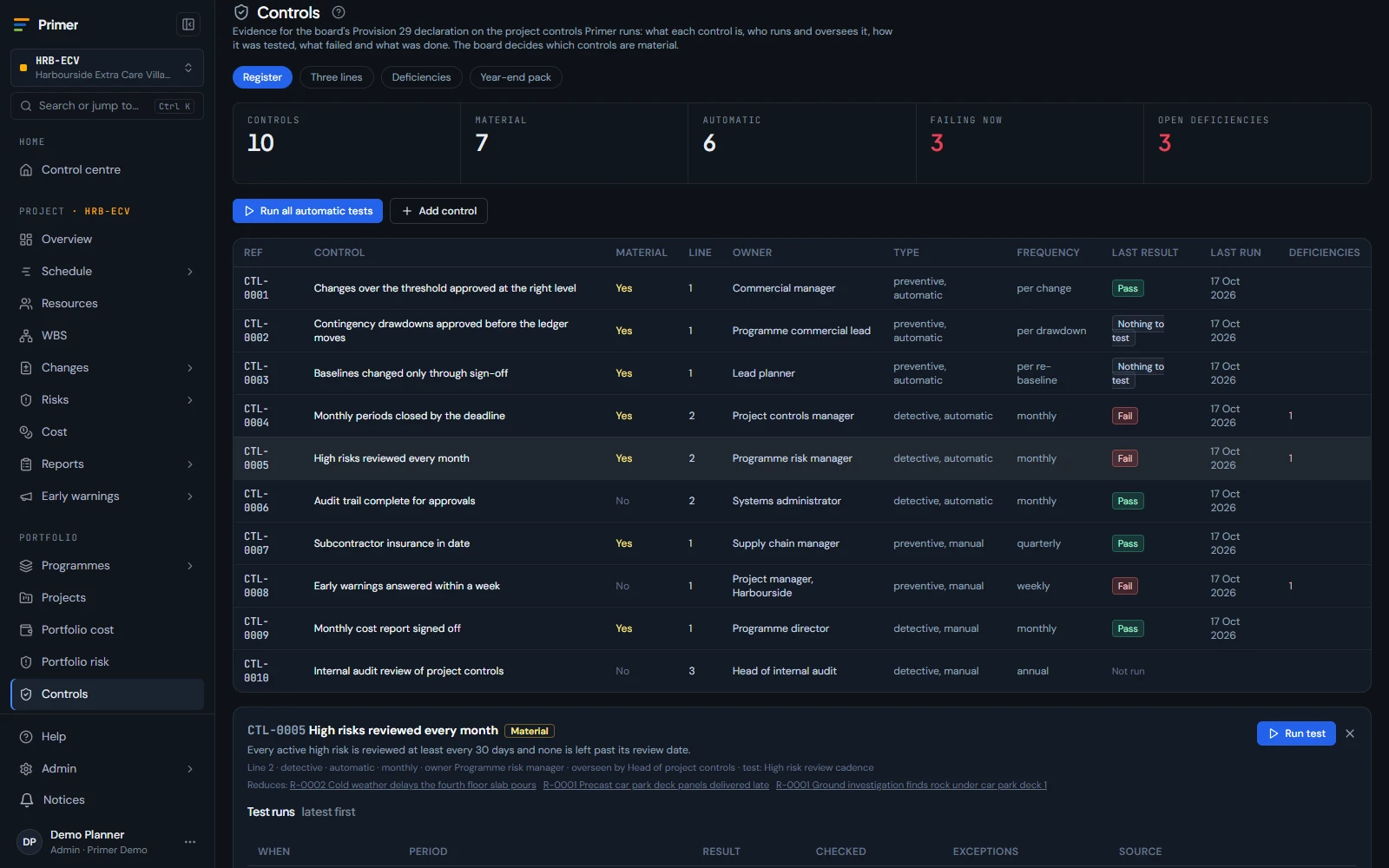This screenshot has height=868, width=1389.
Task: Expand the Admin submenu
Action: [190, 769]
